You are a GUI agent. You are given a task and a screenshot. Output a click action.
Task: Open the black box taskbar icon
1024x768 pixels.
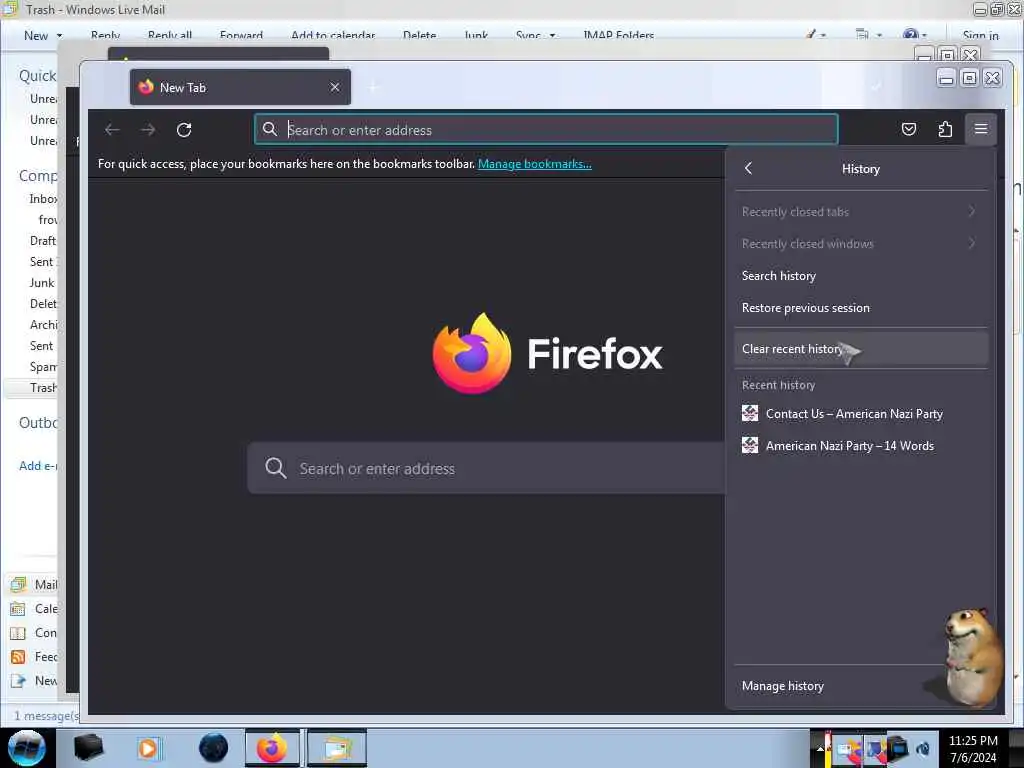click(x=88, y=748)
